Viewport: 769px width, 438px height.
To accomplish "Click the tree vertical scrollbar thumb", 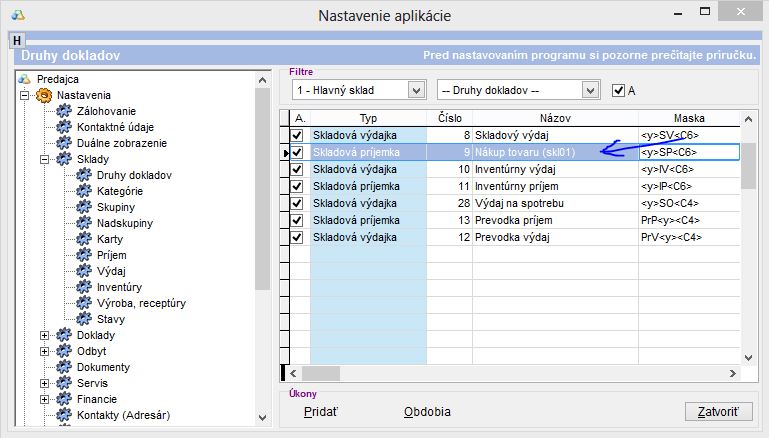I will (x=262, y=189).
